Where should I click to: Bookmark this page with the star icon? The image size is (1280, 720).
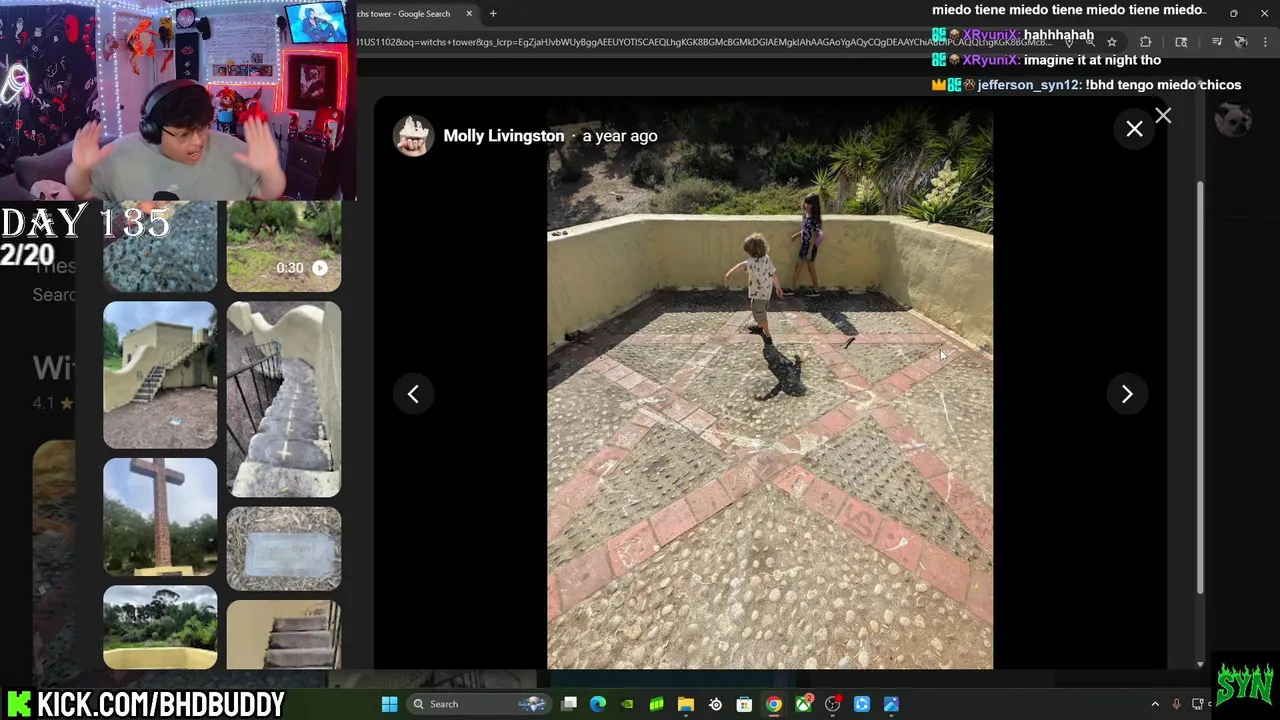(x=1111, y=42)
